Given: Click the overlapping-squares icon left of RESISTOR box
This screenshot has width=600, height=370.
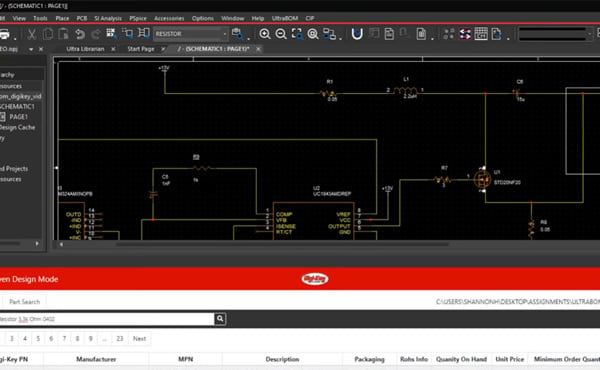Looking at the screenshot, I should pos(127,34).
